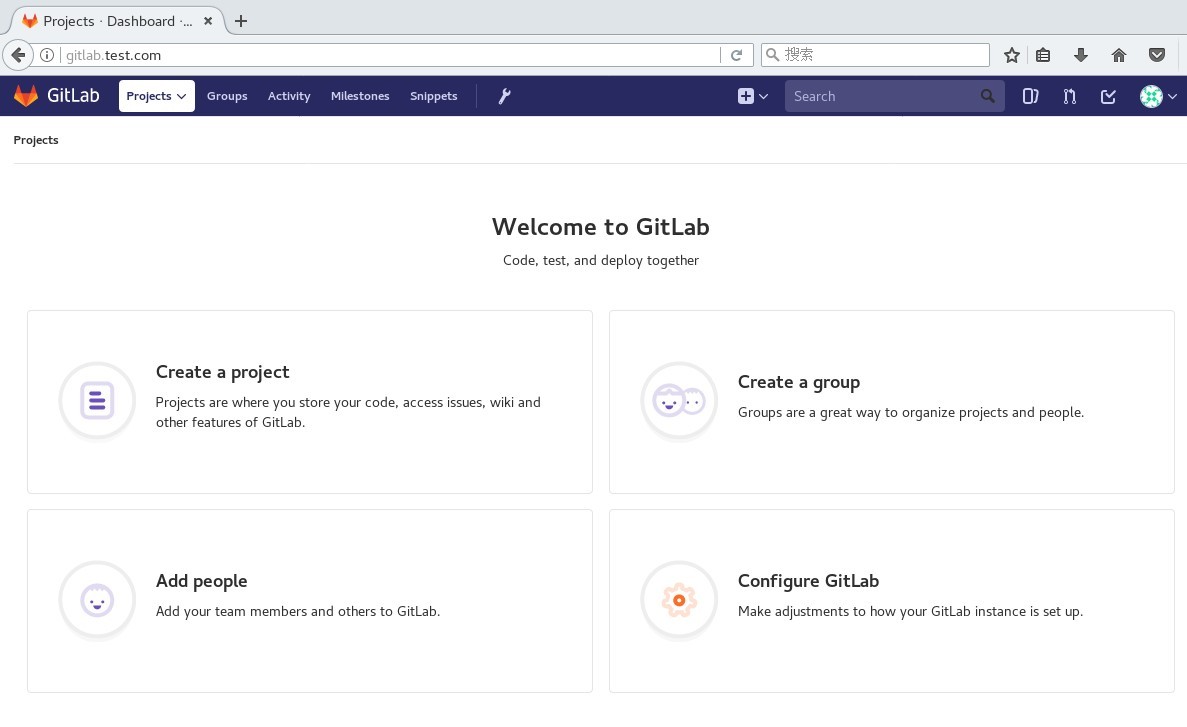Go to the browser home page icon
This screenshot has height=727, width=1187.
pyautogui.click(x=1119, y=55)
